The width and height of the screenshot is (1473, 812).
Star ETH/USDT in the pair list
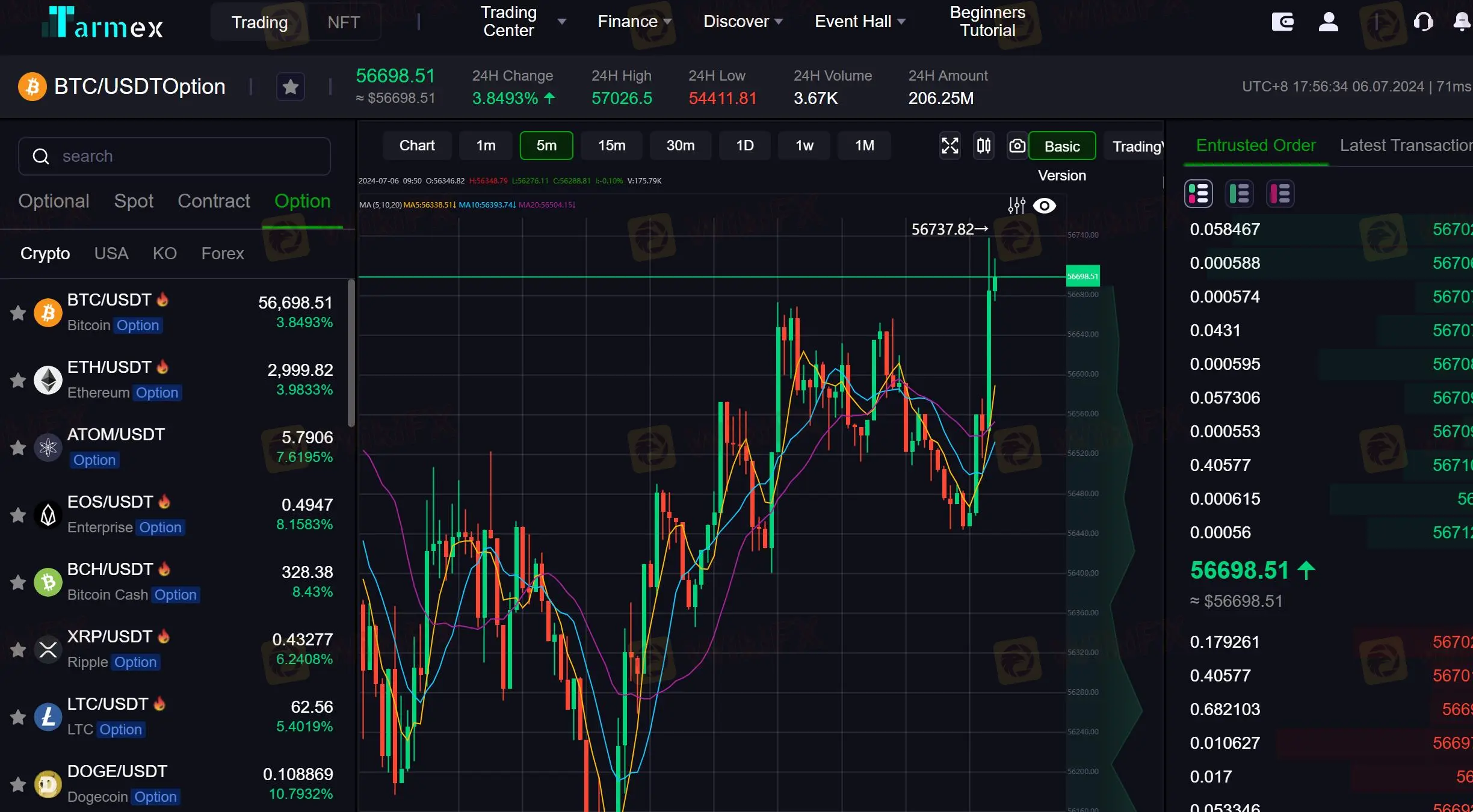tap(18, 380)
